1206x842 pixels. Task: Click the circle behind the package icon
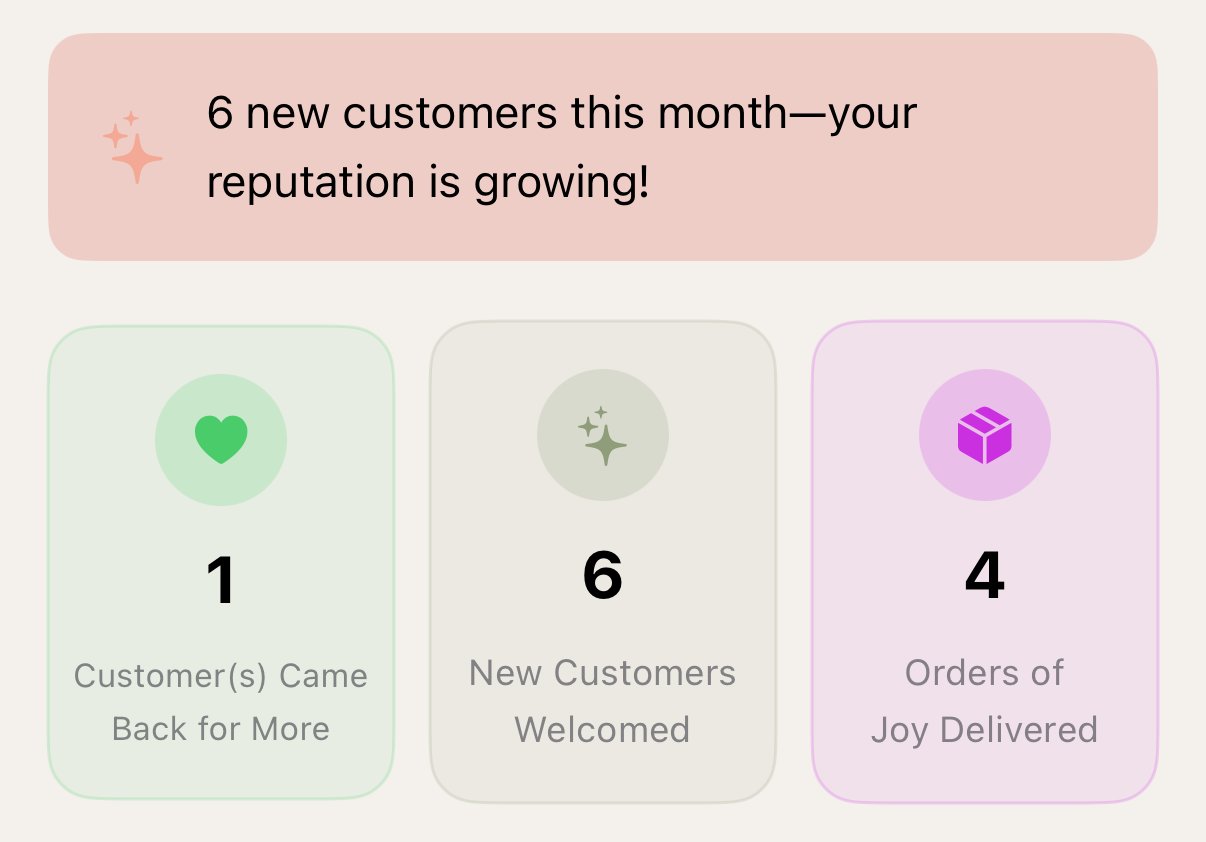point(985,435)
